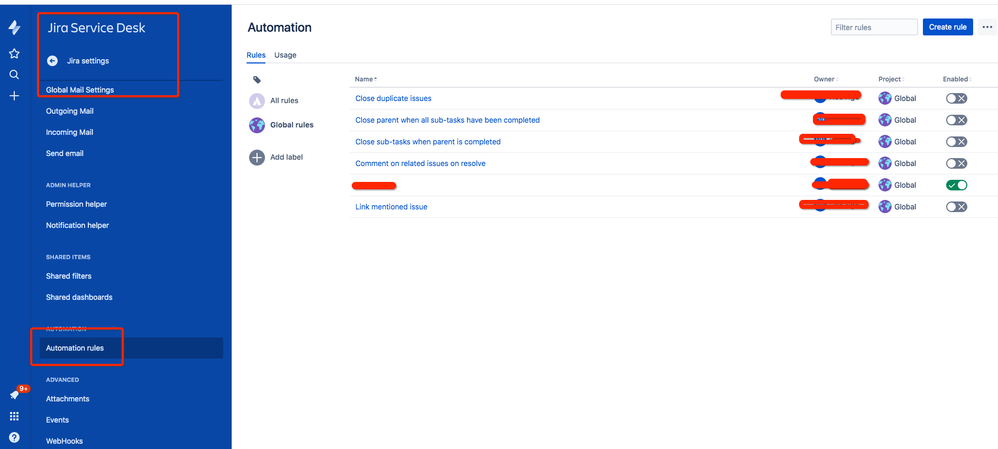Open WebHooks under Advanced
This screenshot has height=449, width=998.
[x=64, y=441]
